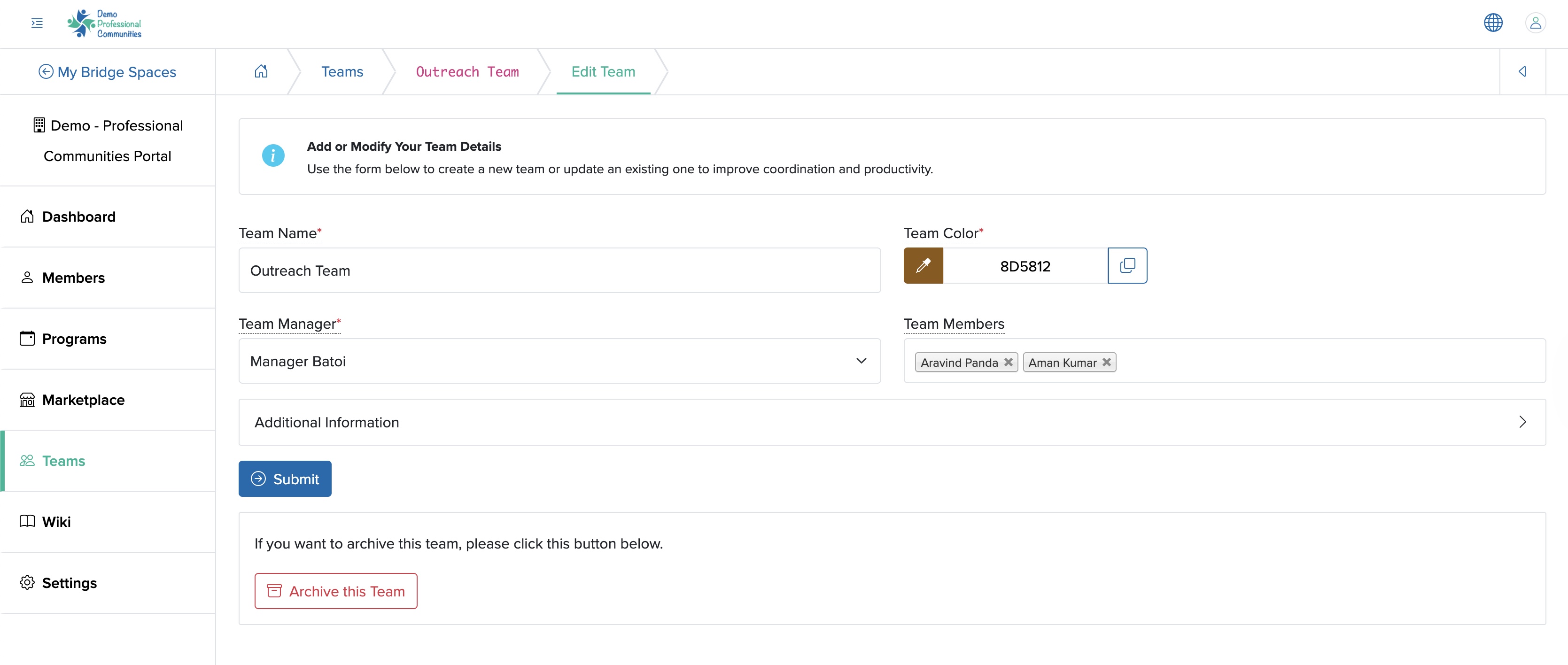
Task: Click the Dashboard house icon in sidebar
Action: pyautogui.click(x=27, y=217)
